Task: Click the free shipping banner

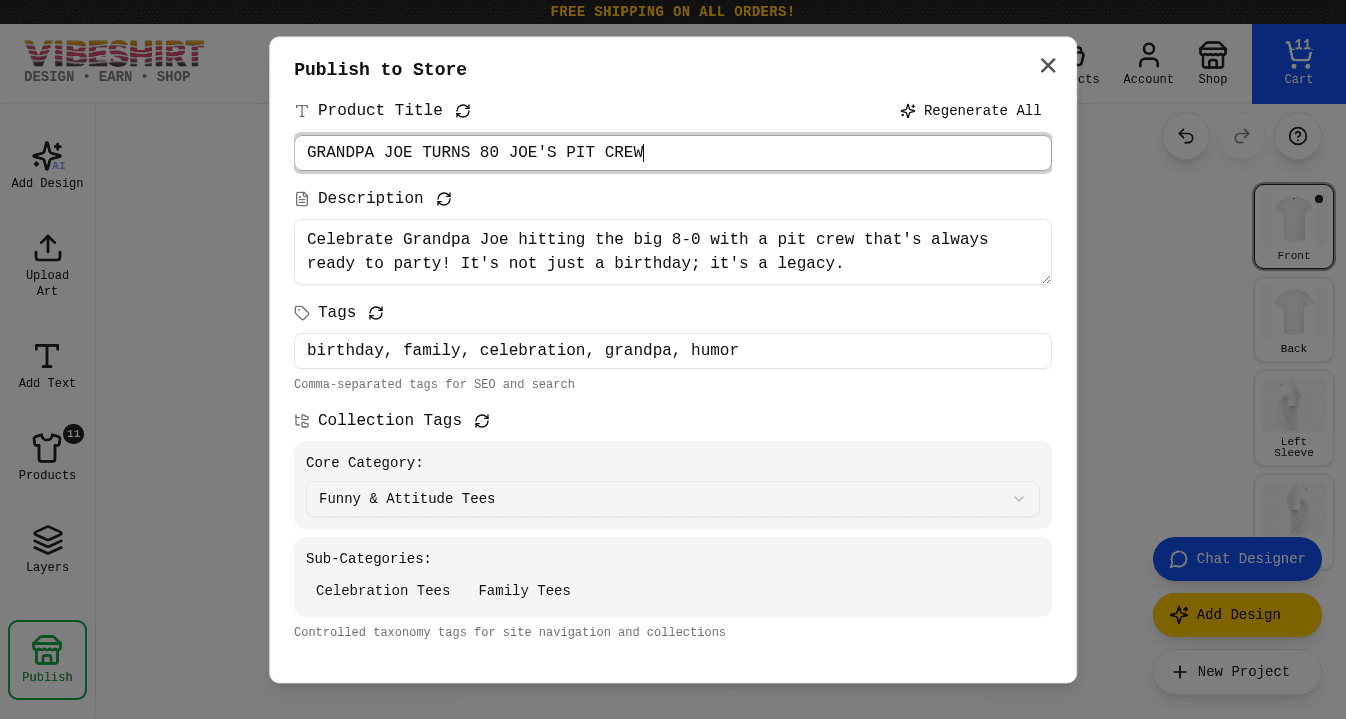Action: tap(673, 12)
